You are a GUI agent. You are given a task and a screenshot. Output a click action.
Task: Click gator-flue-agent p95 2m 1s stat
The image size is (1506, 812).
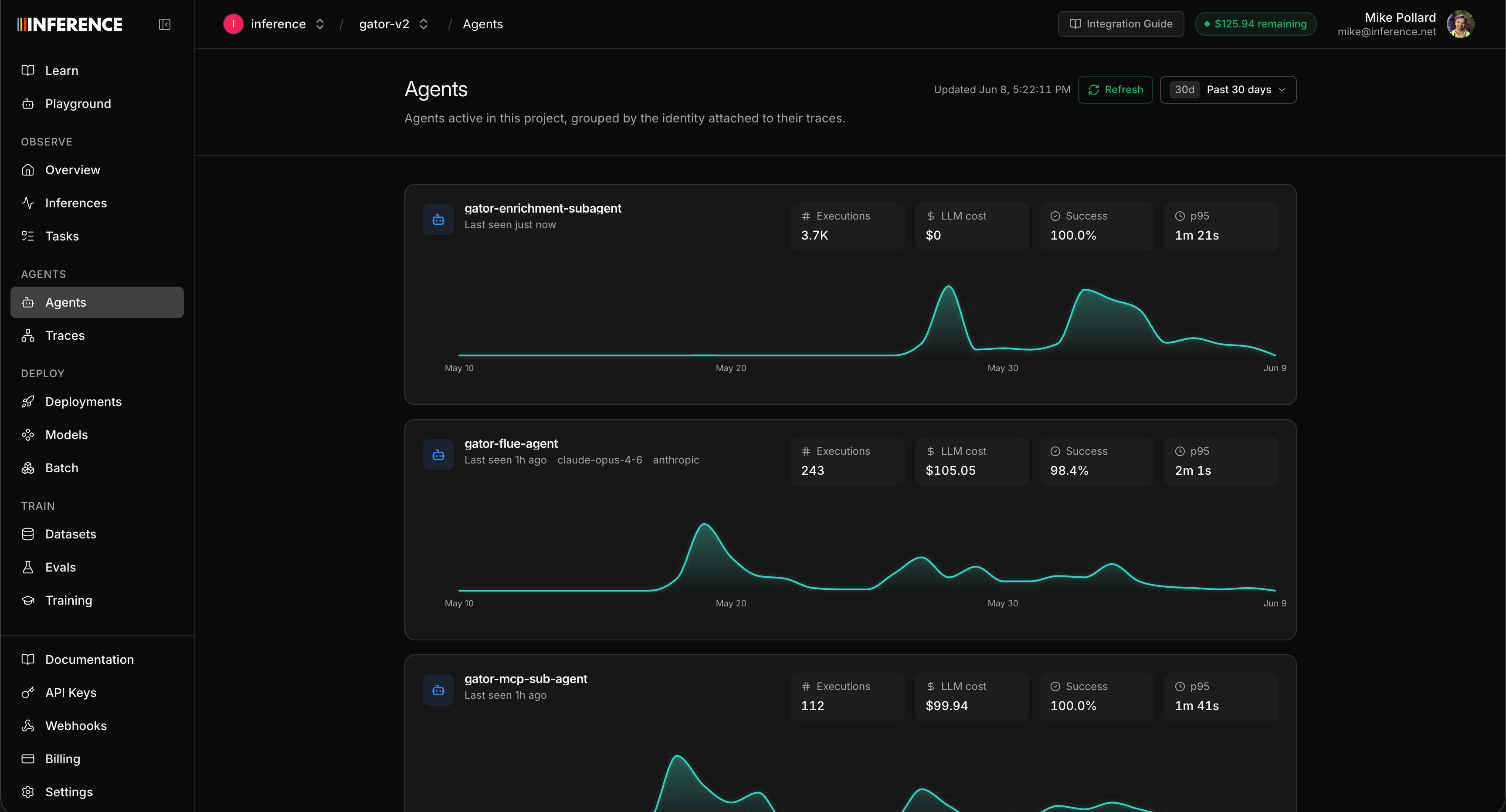click(1221, 461)
